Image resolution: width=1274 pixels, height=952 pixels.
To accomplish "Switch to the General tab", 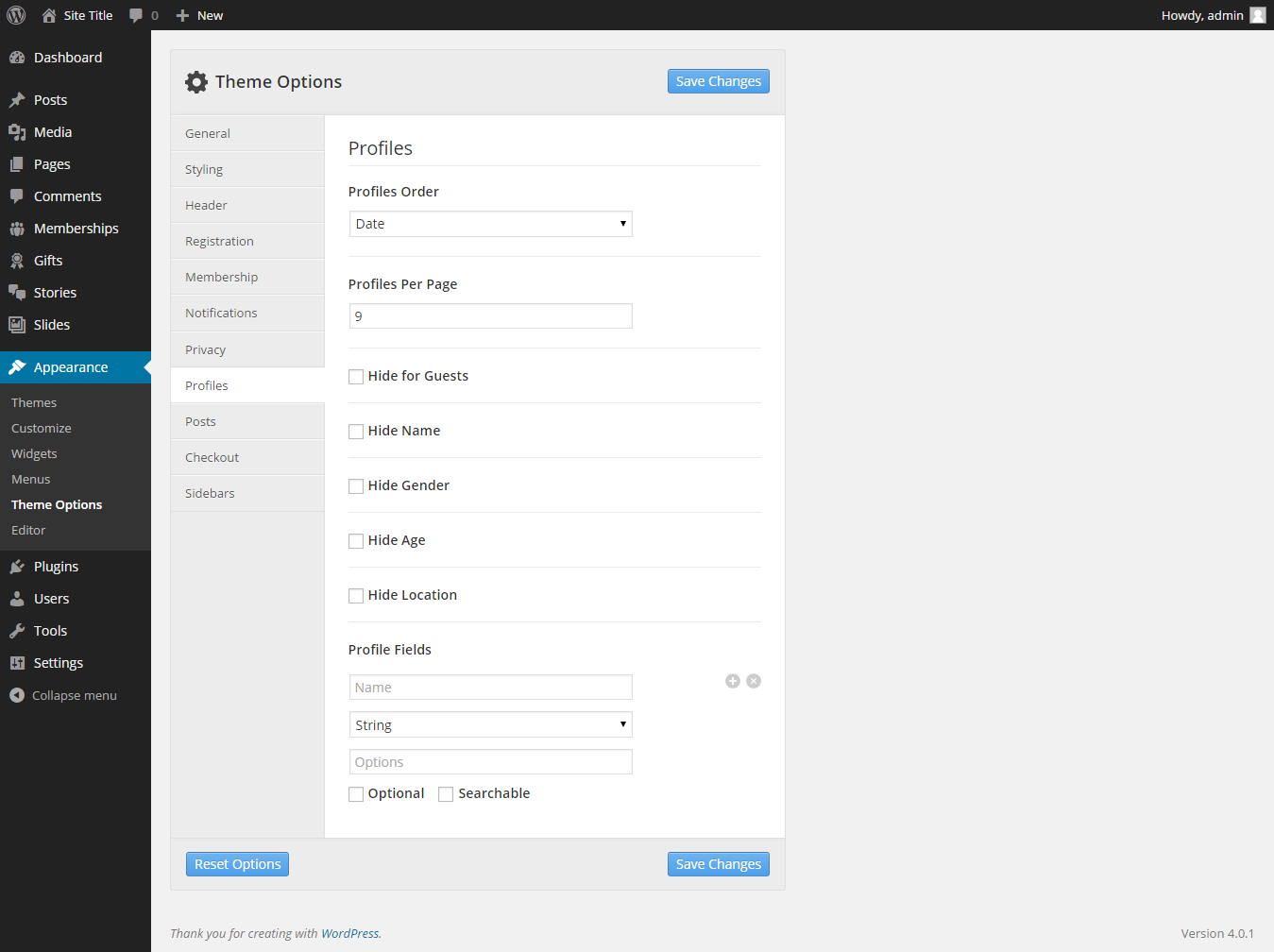I will [x=247, y=133].
